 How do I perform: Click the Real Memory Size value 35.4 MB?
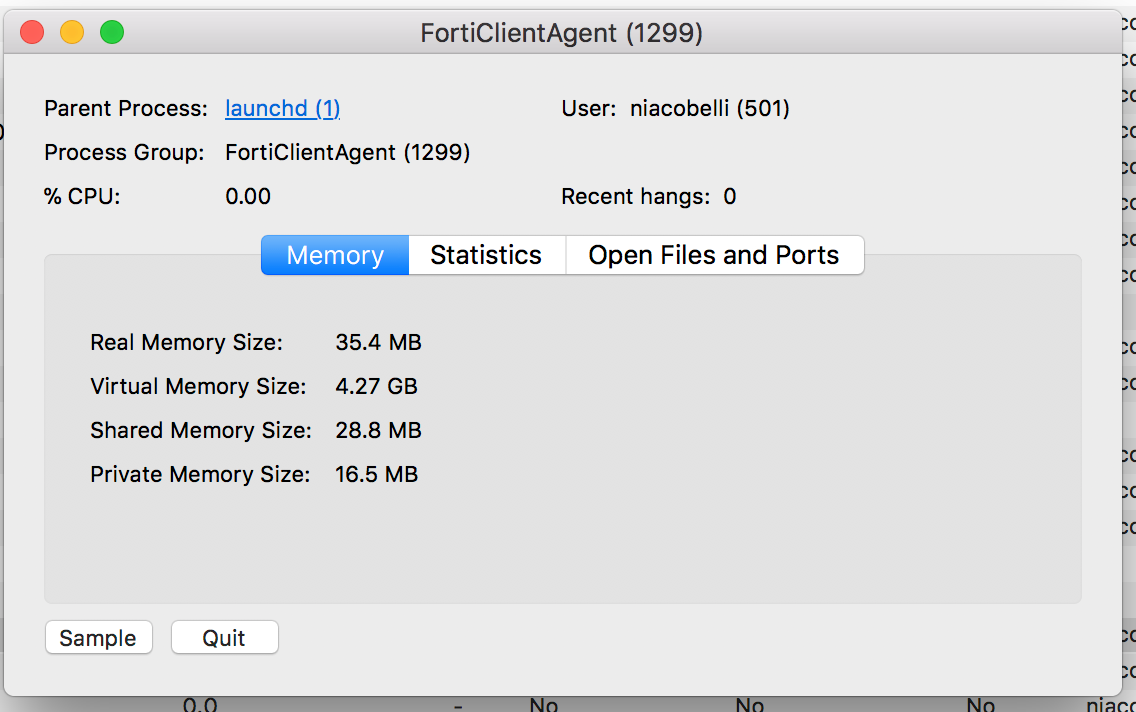[x=378, y=342]
